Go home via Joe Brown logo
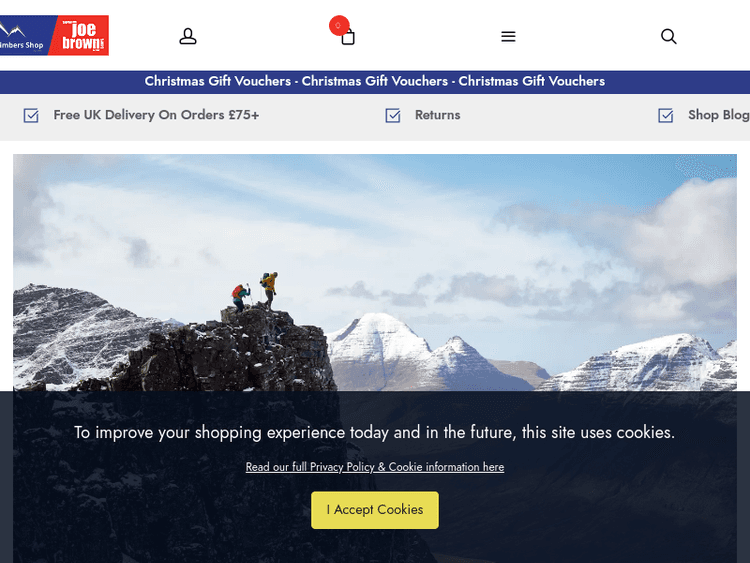Screen dimensions: 750x563 pyautogui.click(x=79, y=35)
